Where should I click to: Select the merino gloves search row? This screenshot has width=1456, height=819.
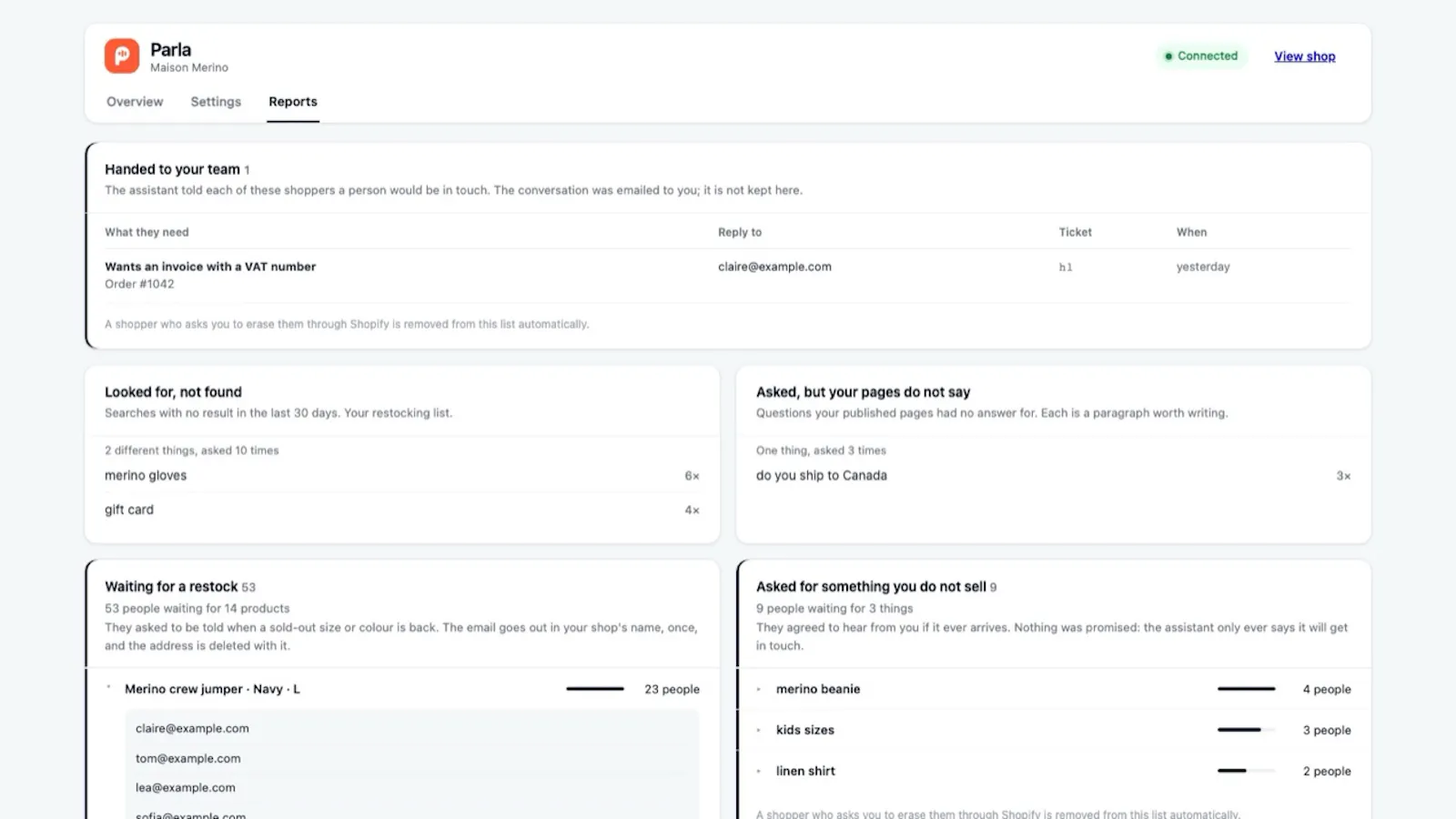(x=402, y=476)
